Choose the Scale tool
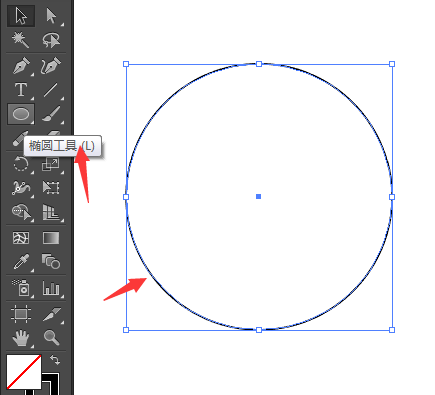435x395 pixels. click(x=51, y=164)
